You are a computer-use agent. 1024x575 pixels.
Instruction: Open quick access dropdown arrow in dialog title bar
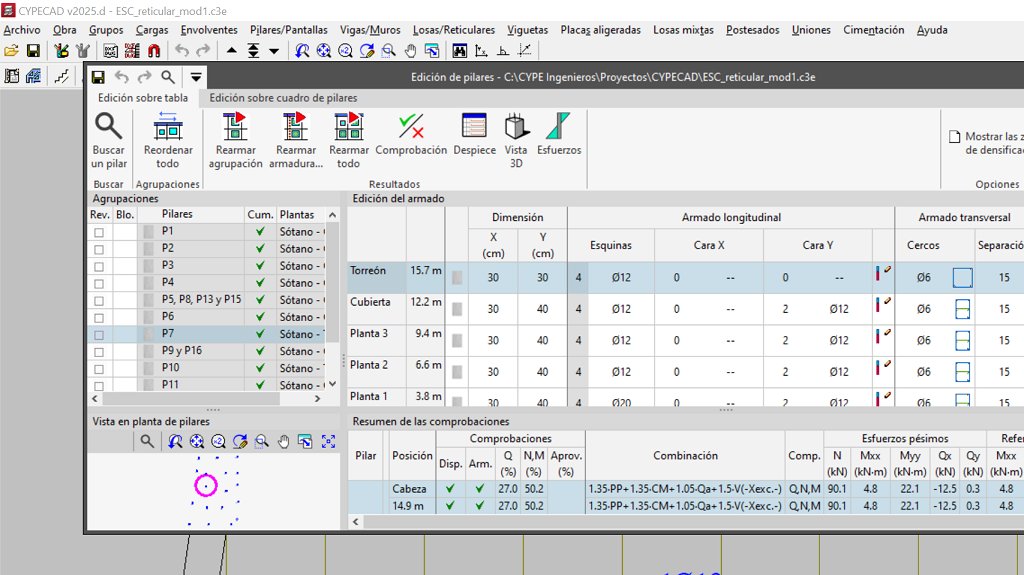195,77
